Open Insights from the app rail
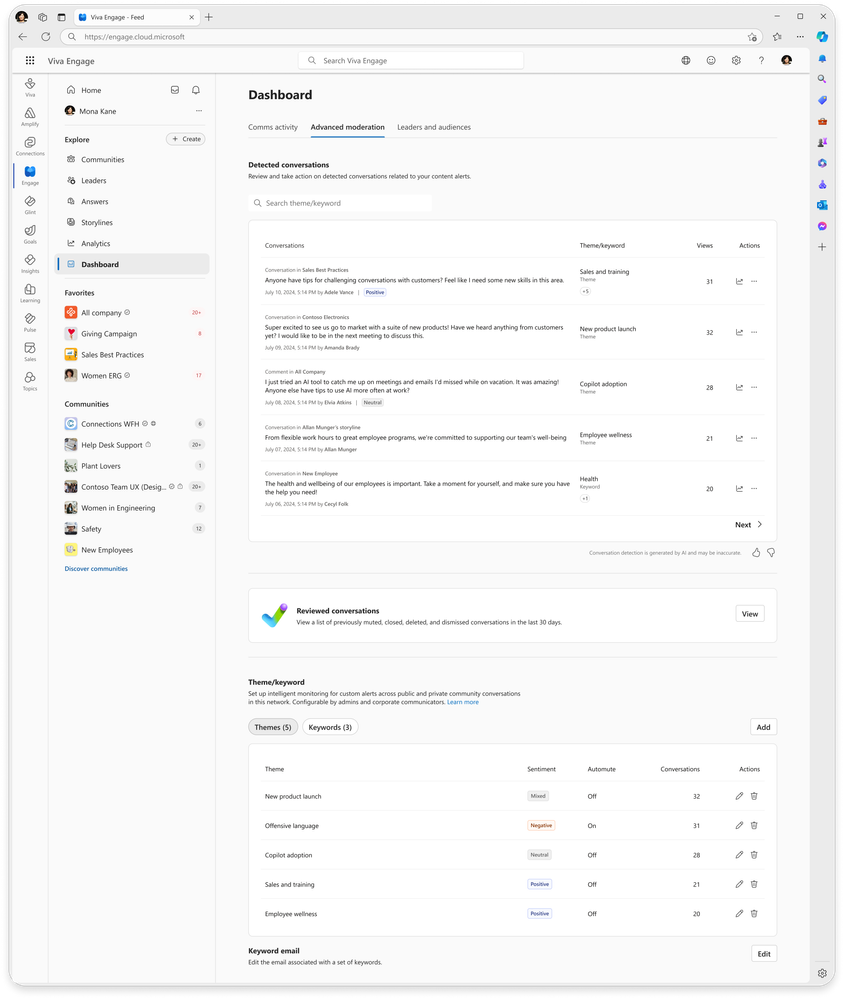The width and height of the screenshot is (844, 999). (30, 263)
